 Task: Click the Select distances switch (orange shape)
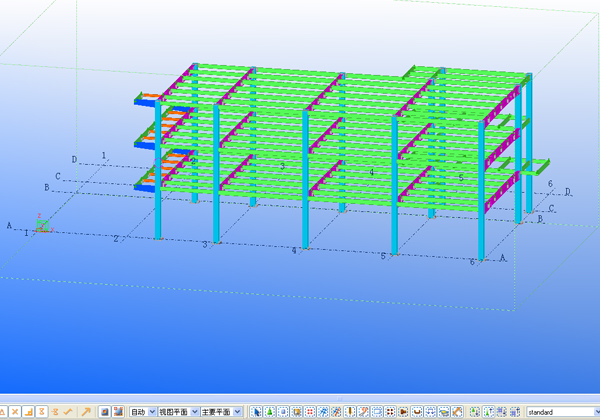point(457,412)
